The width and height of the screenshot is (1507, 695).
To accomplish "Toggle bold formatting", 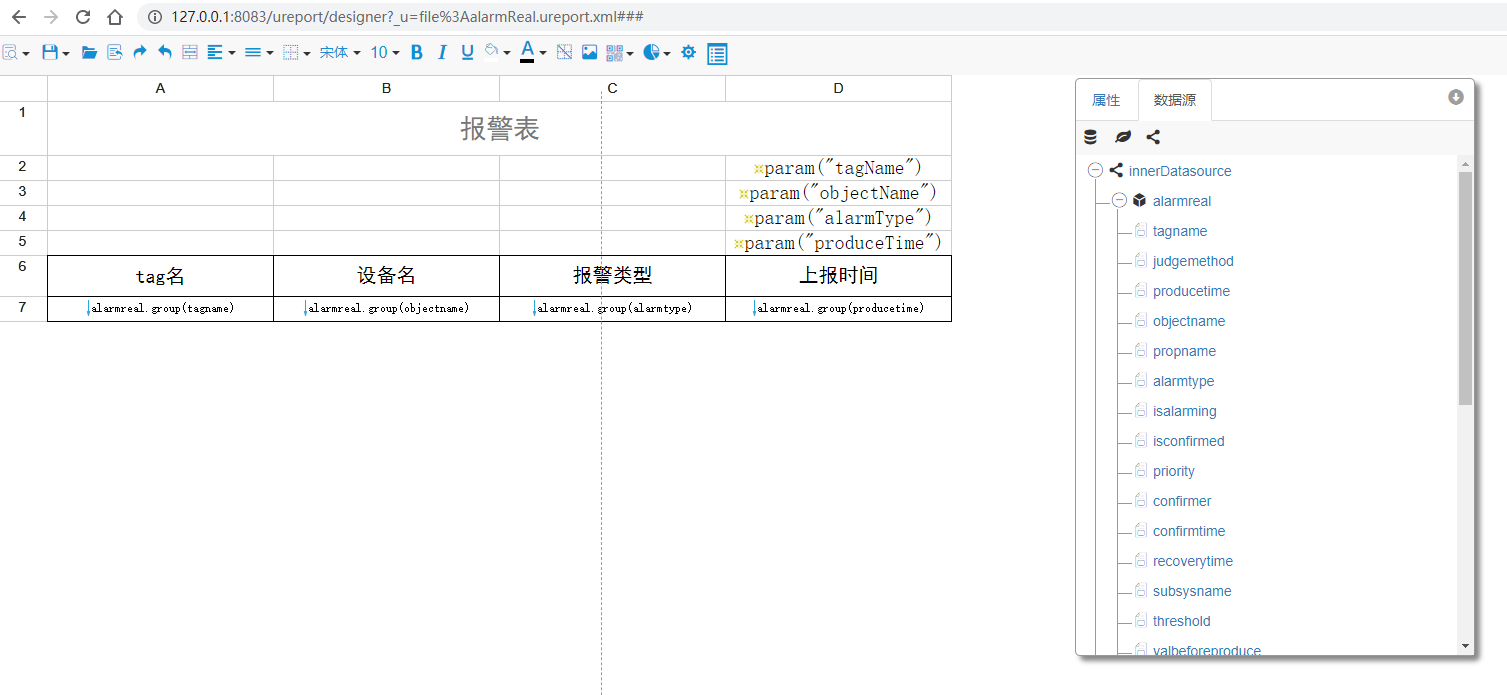I will (x=417, y=53).
